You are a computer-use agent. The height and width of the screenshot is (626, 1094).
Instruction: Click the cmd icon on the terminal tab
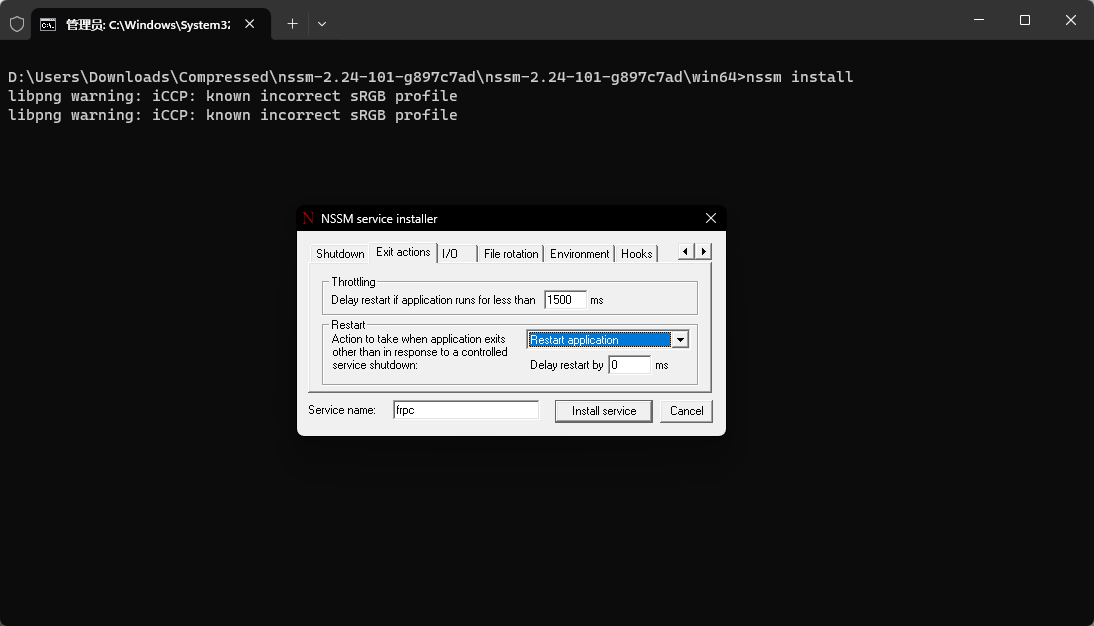tap(47, 24)
